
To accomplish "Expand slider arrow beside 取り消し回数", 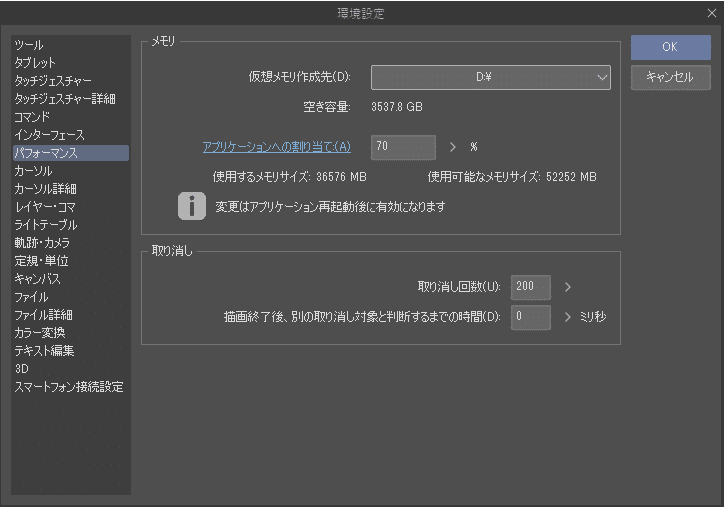I will click(568, 287).
